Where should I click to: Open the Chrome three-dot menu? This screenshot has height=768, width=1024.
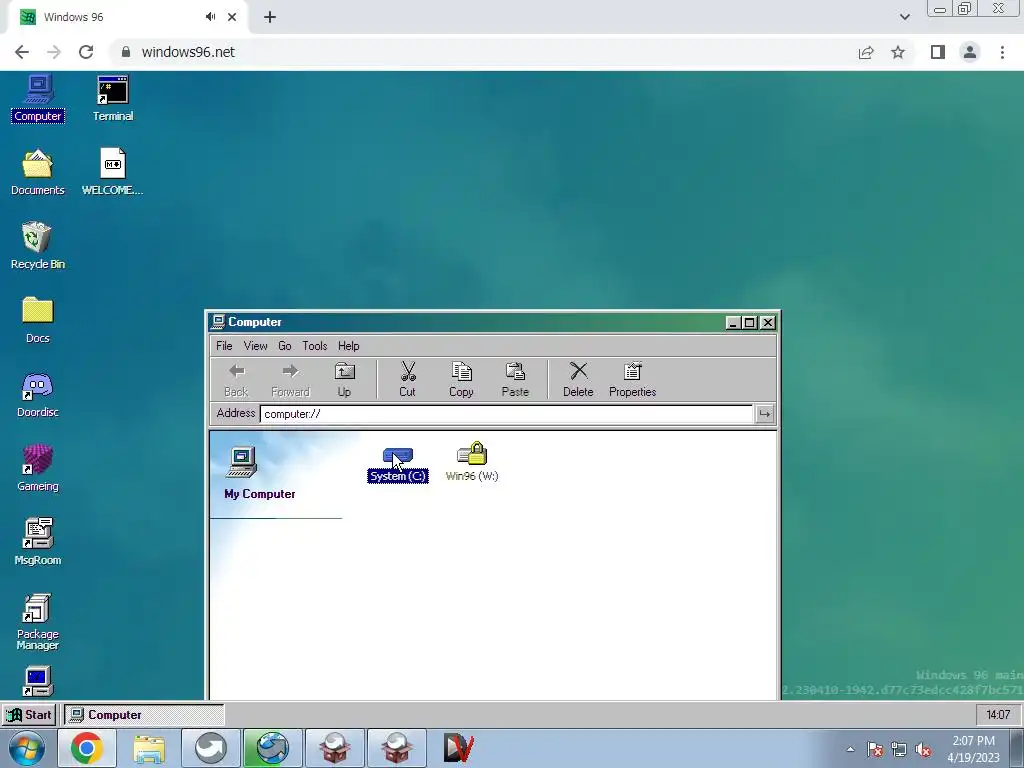point(1002,52)
